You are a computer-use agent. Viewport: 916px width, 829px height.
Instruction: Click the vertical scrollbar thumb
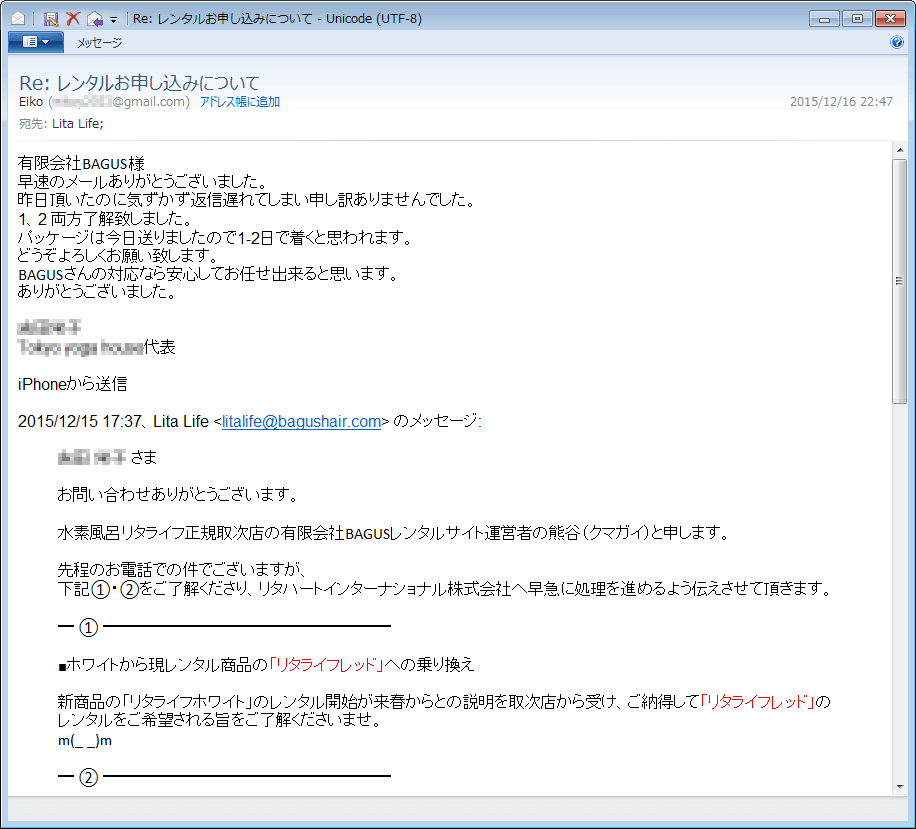coord(900,281)
